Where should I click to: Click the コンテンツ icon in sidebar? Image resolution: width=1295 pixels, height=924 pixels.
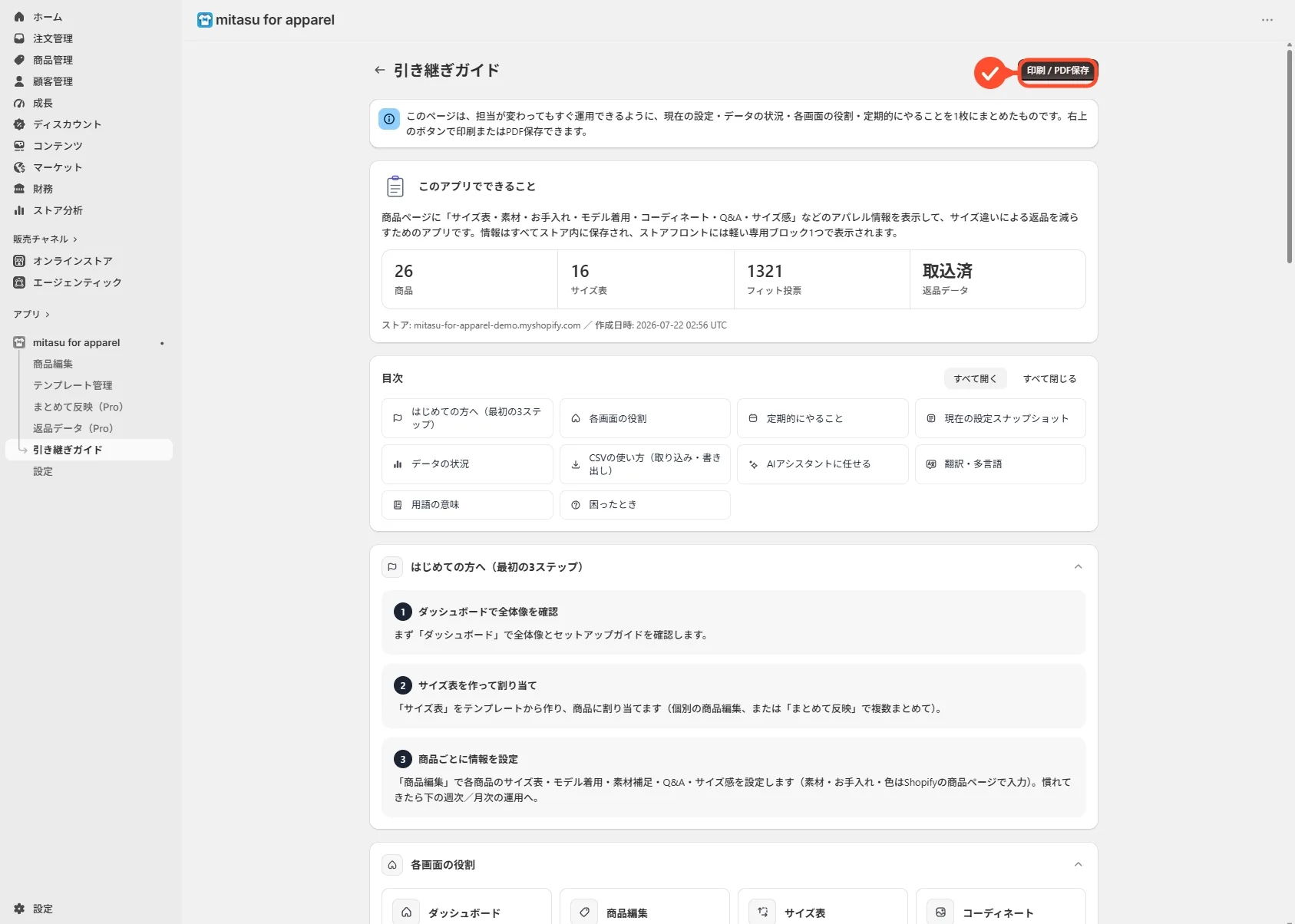19,146
